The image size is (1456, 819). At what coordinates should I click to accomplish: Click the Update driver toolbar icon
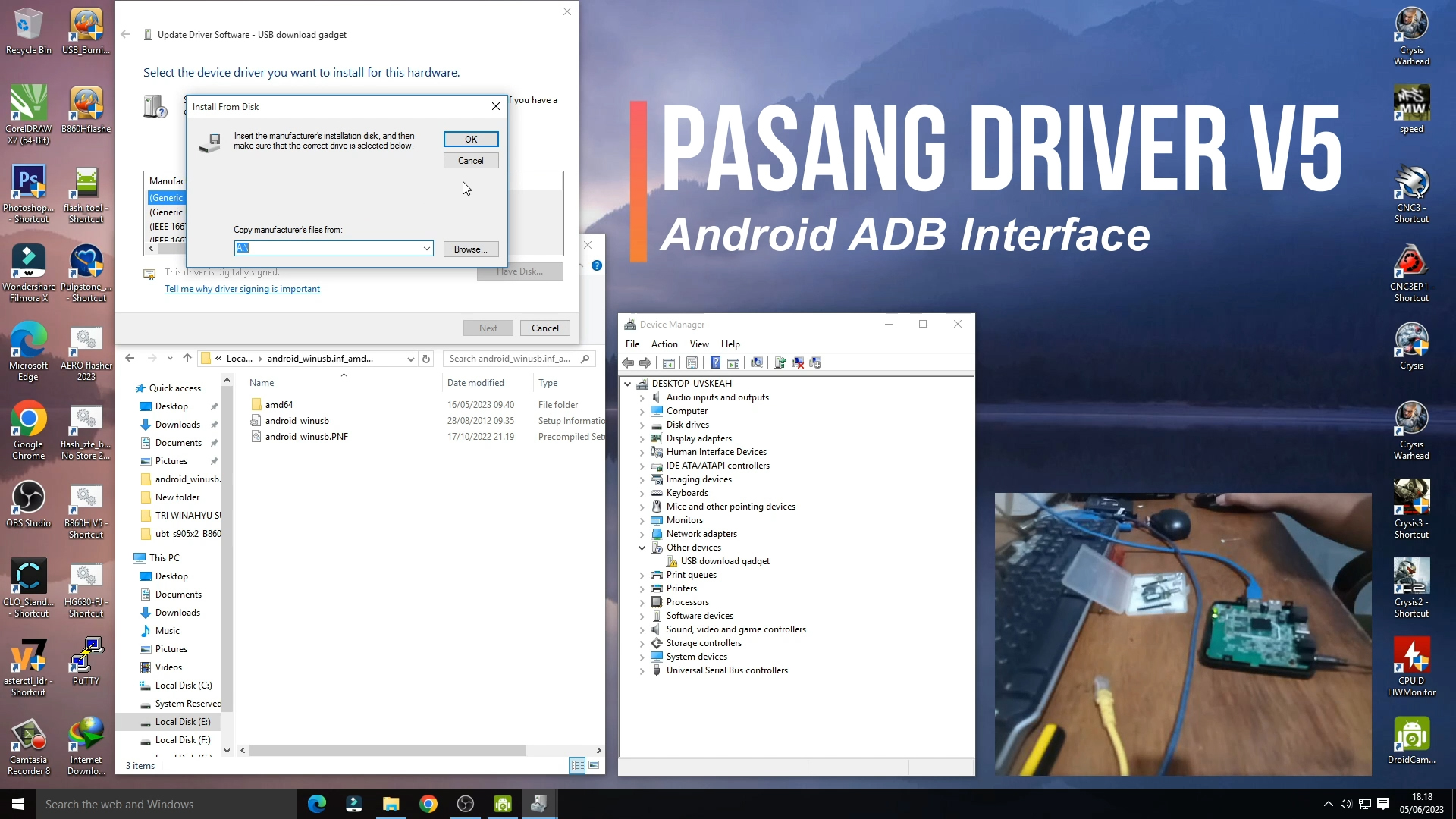780,362
